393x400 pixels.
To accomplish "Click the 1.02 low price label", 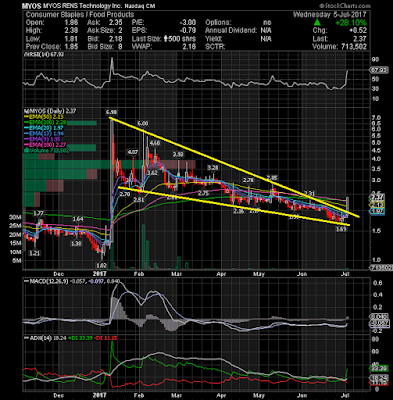I will (x=101, y=266).
